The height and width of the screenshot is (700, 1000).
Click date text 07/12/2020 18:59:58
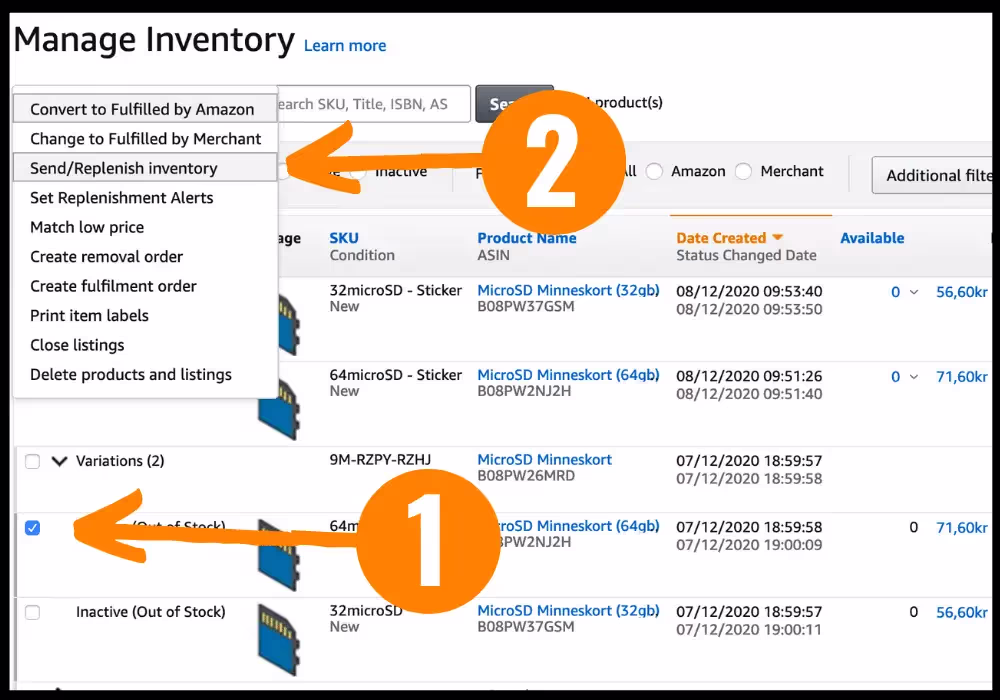point(749,527)
